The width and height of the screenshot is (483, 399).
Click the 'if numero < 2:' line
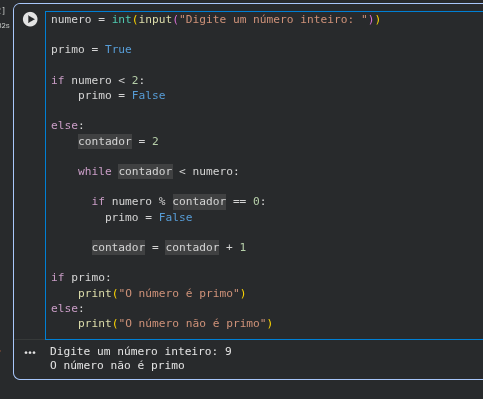(x=98, y=80)
